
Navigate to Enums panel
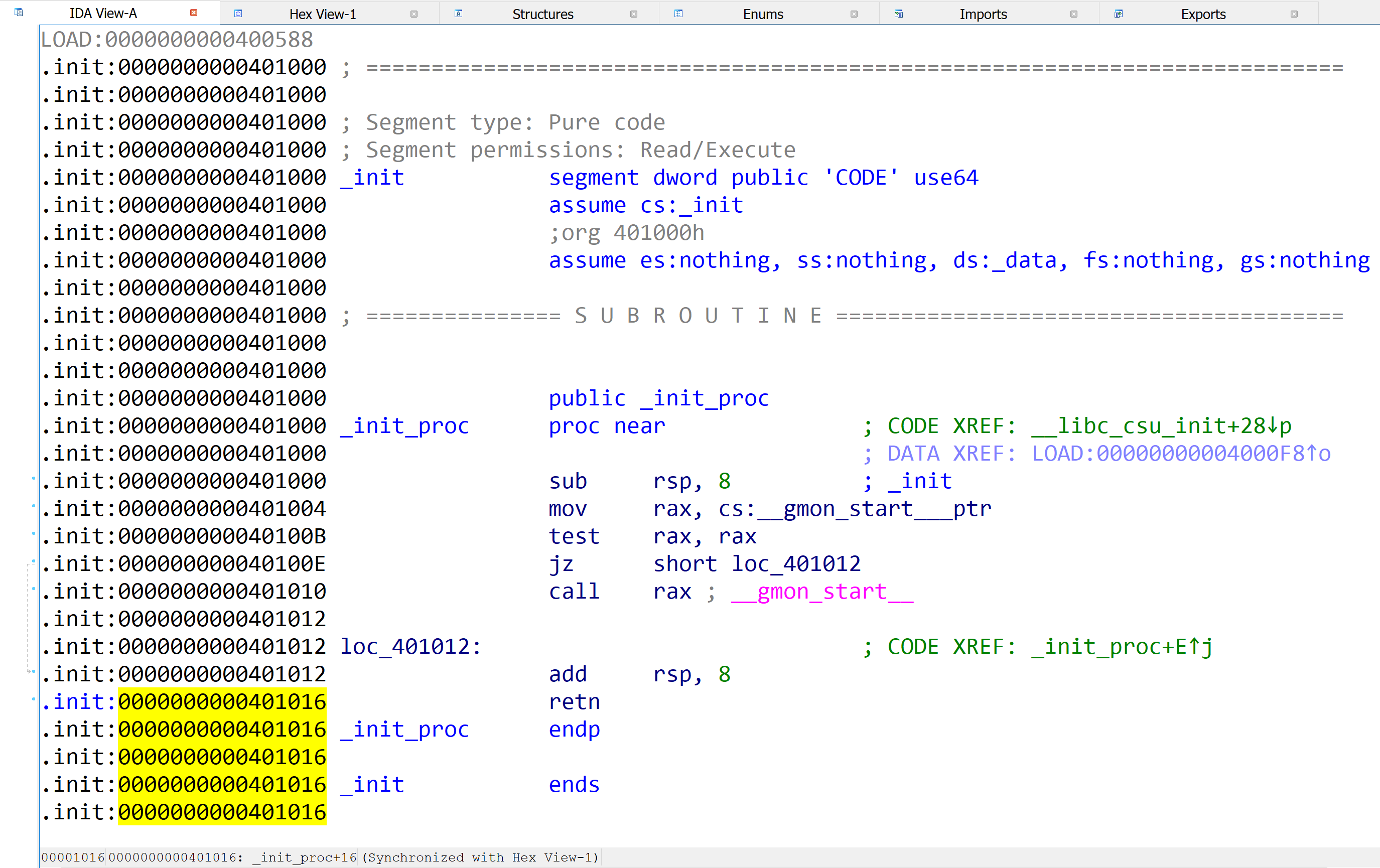[762, 13]
